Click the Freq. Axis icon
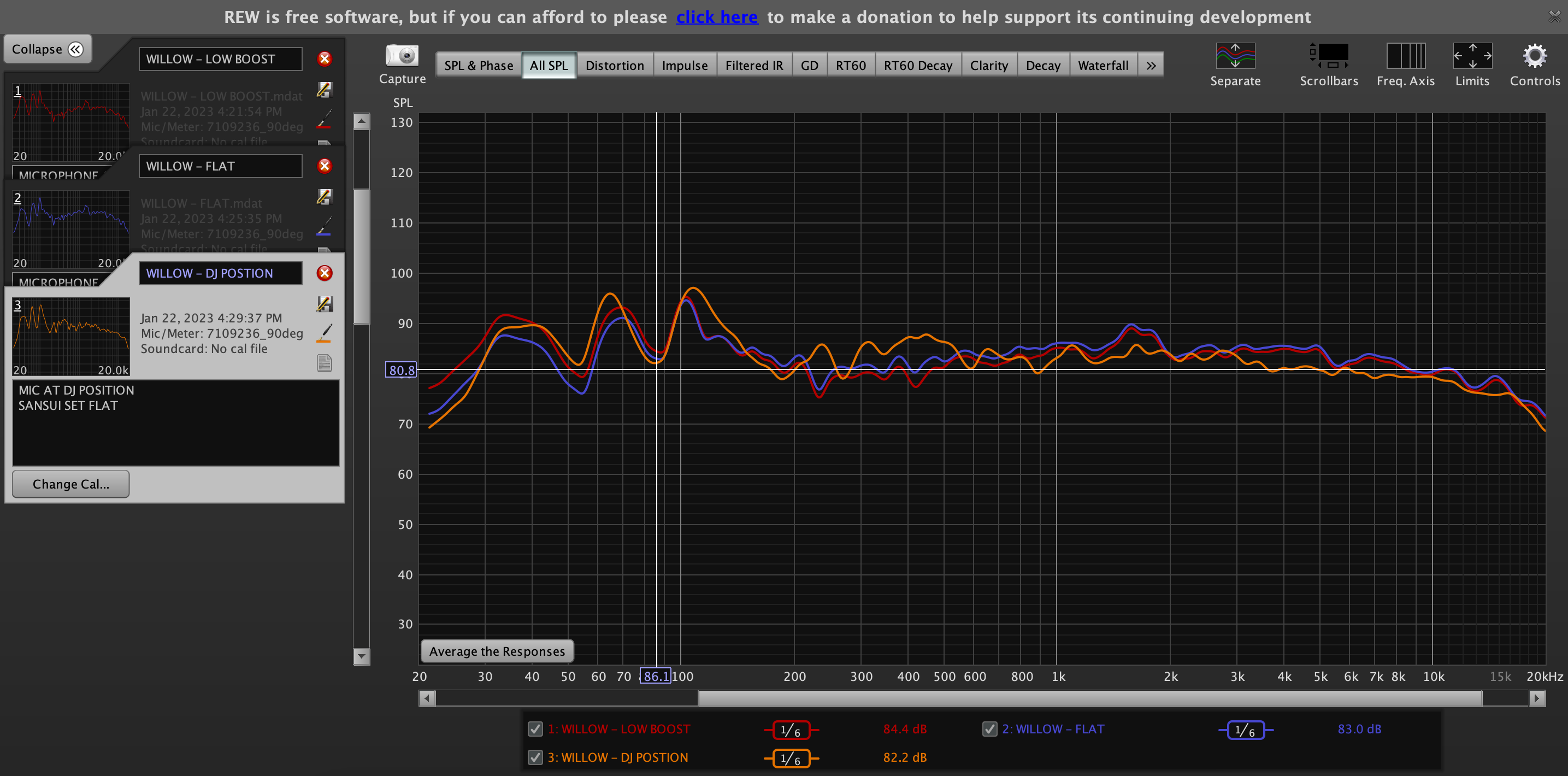Image resolution: width=1568 pixels, height=776 pixels. (1405, 56)
